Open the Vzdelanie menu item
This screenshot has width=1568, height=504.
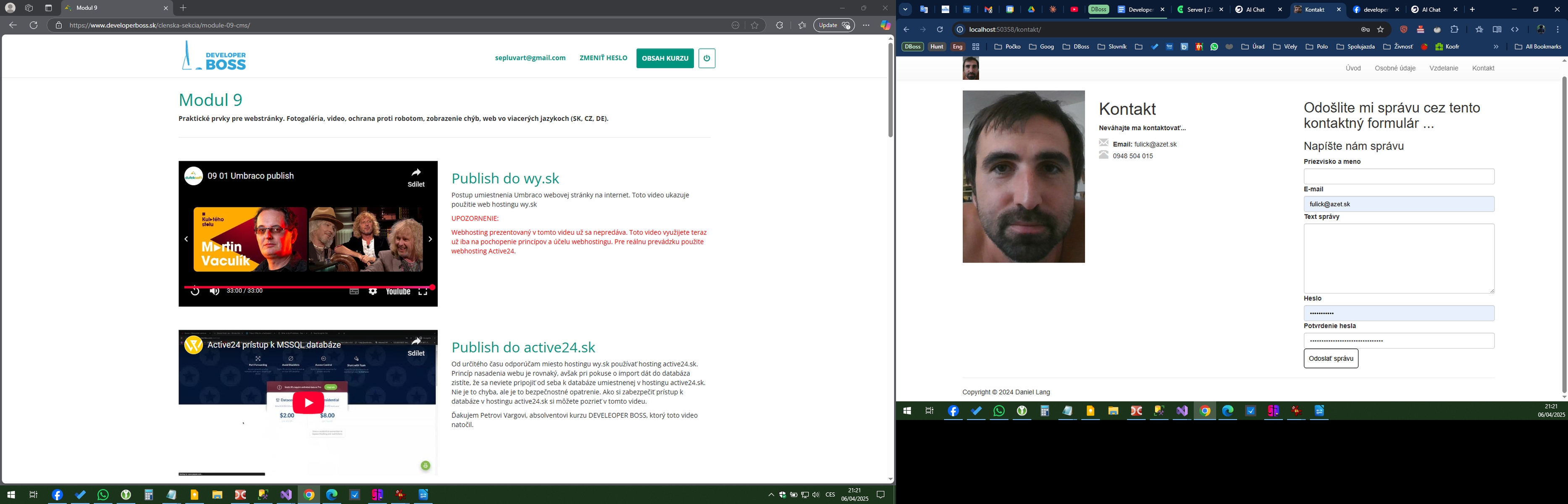click(1443, 68)
